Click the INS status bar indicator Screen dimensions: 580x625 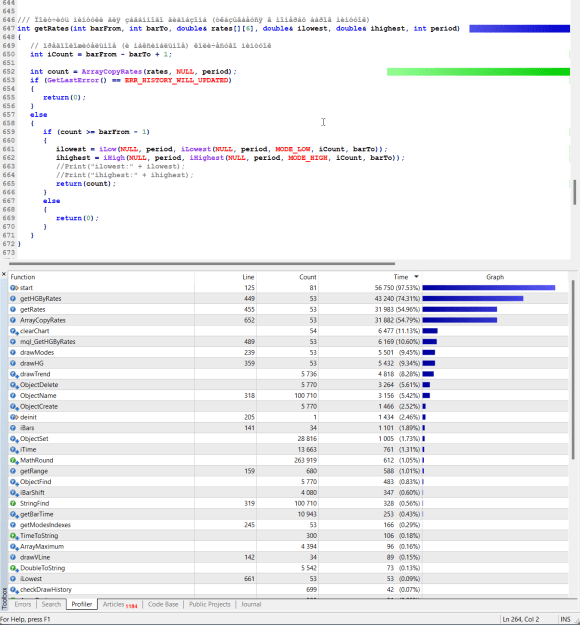(565, 619)
